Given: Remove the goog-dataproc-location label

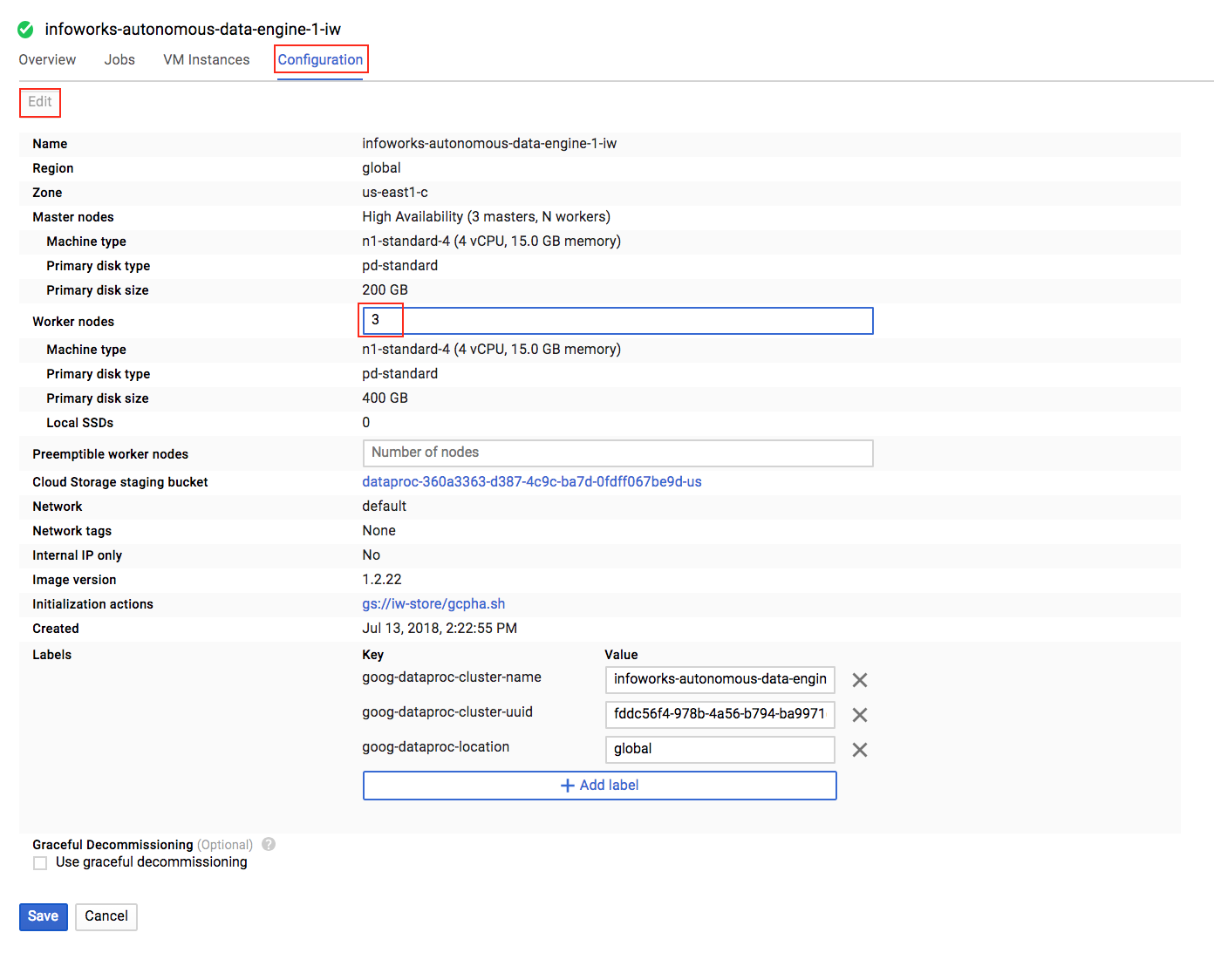Looking at the screenshot, I should click(x=859, y=750).
